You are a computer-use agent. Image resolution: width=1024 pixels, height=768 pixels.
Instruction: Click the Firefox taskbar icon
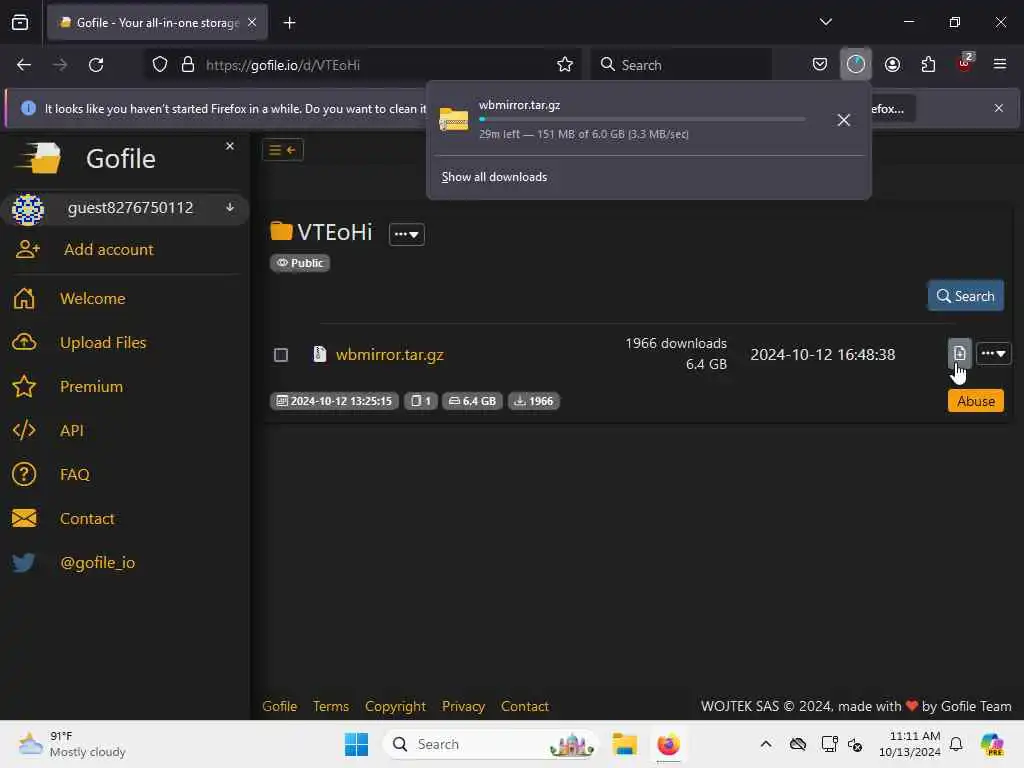point(668,744)
